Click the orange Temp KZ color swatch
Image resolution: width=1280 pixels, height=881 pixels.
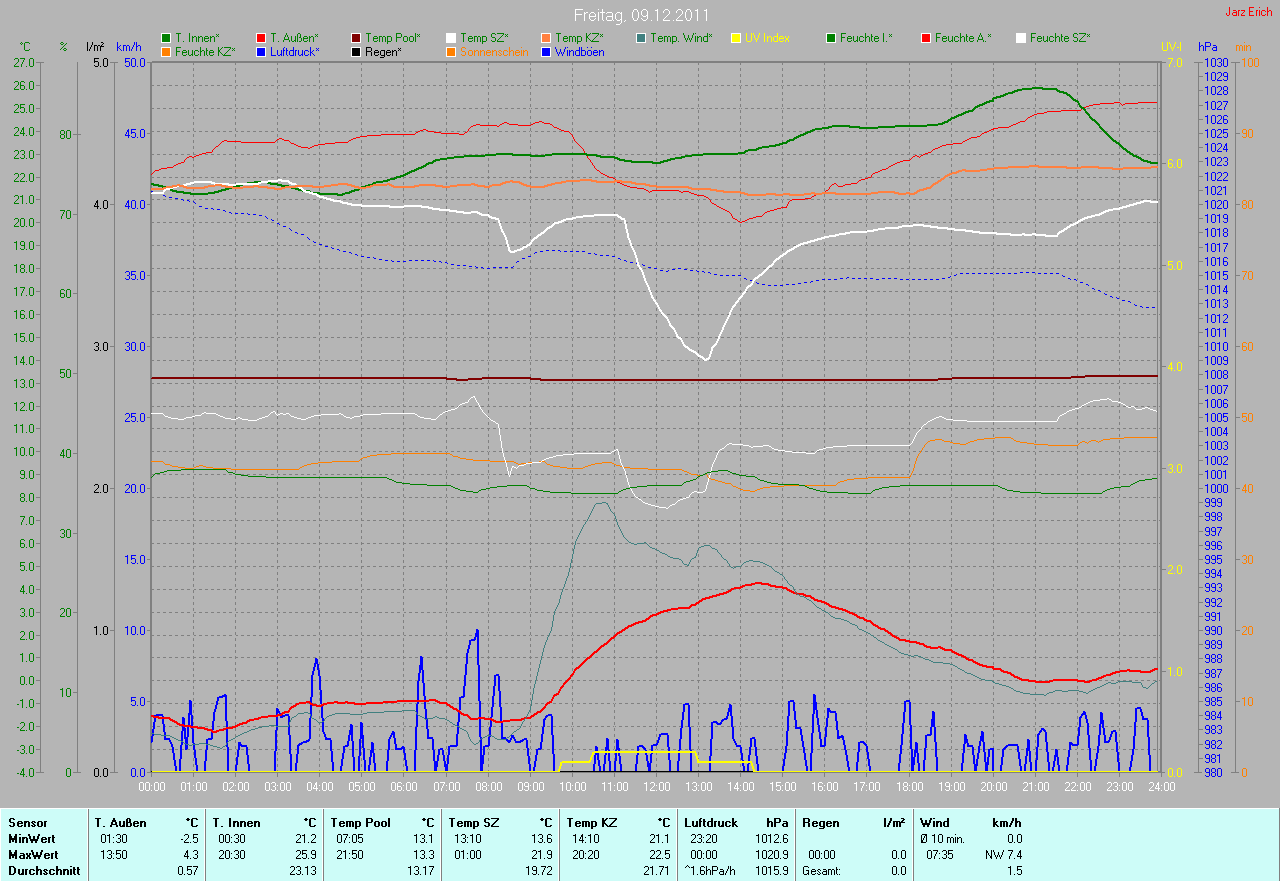[546, 38]
